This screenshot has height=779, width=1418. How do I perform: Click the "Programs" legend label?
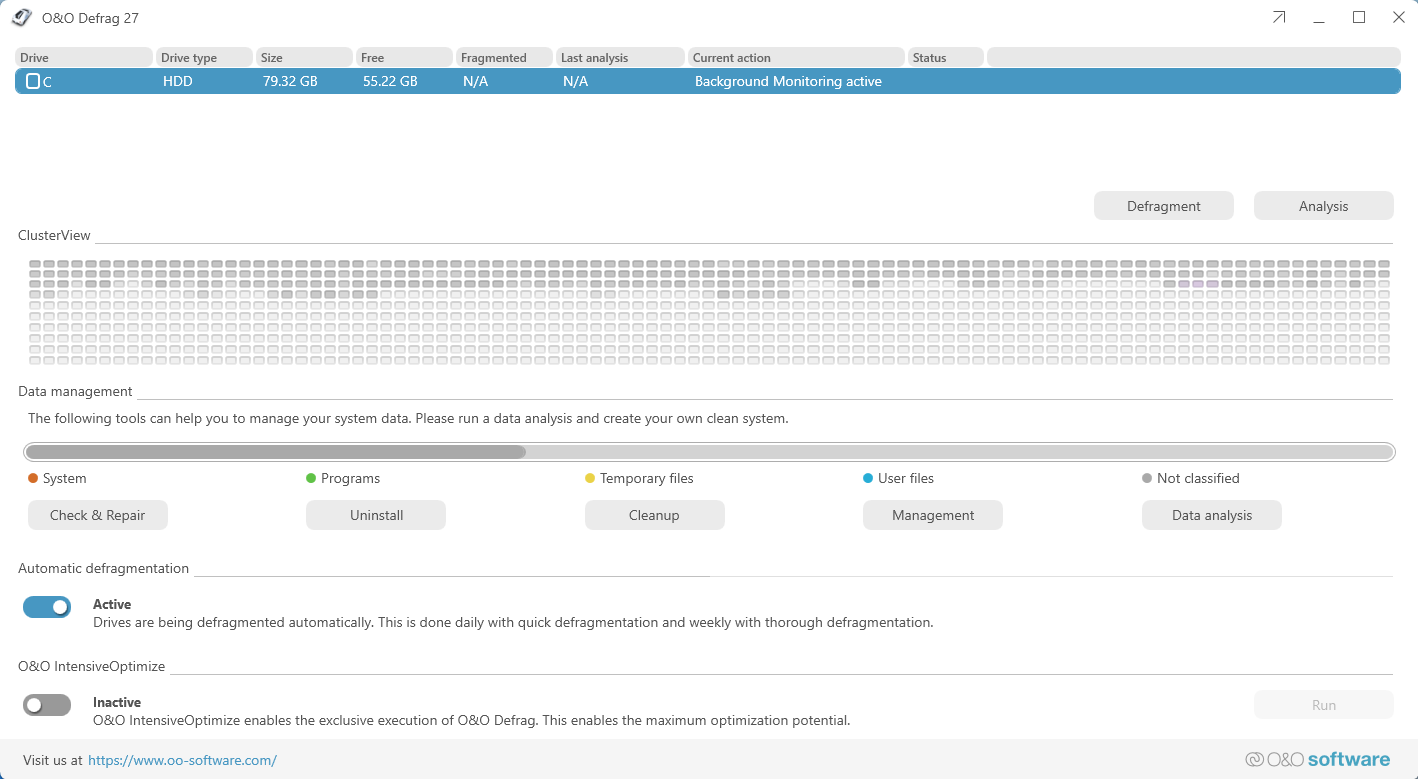click(351, 478)
